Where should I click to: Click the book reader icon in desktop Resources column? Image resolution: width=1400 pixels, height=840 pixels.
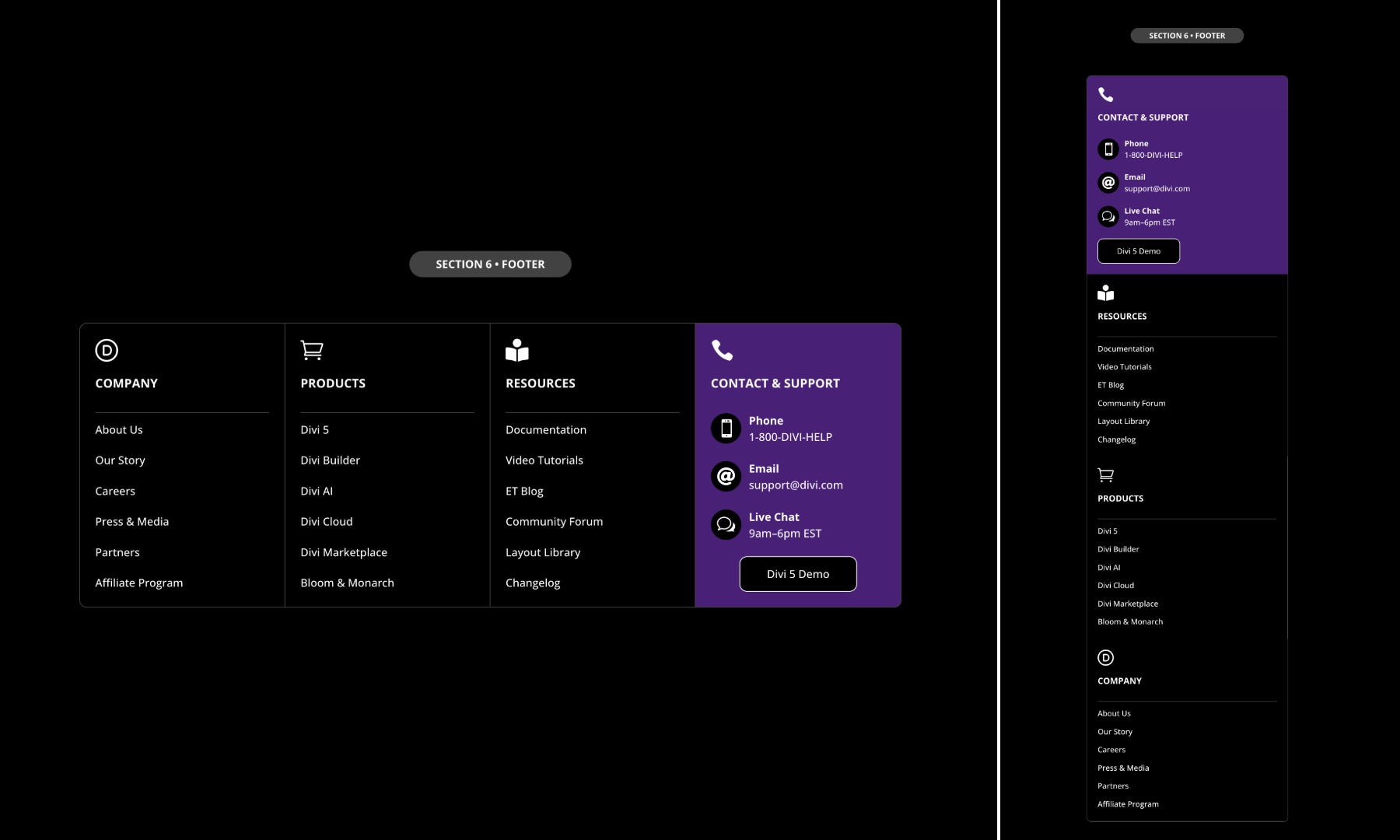point(517,350)
